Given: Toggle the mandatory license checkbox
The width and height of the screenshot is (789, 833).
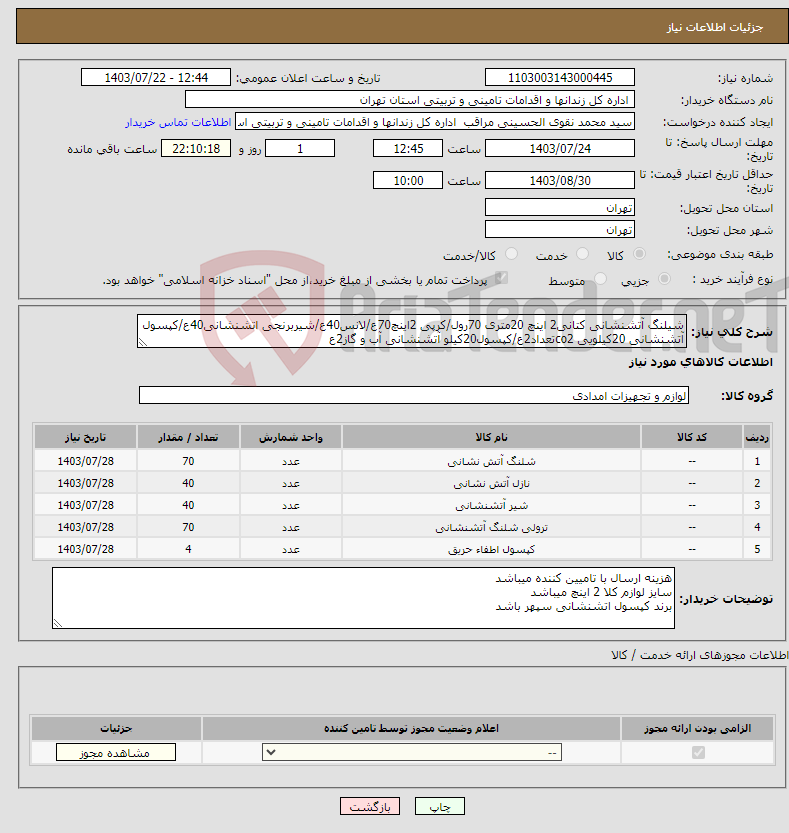Looking at the screenshot, I should (x=698, y=752).
